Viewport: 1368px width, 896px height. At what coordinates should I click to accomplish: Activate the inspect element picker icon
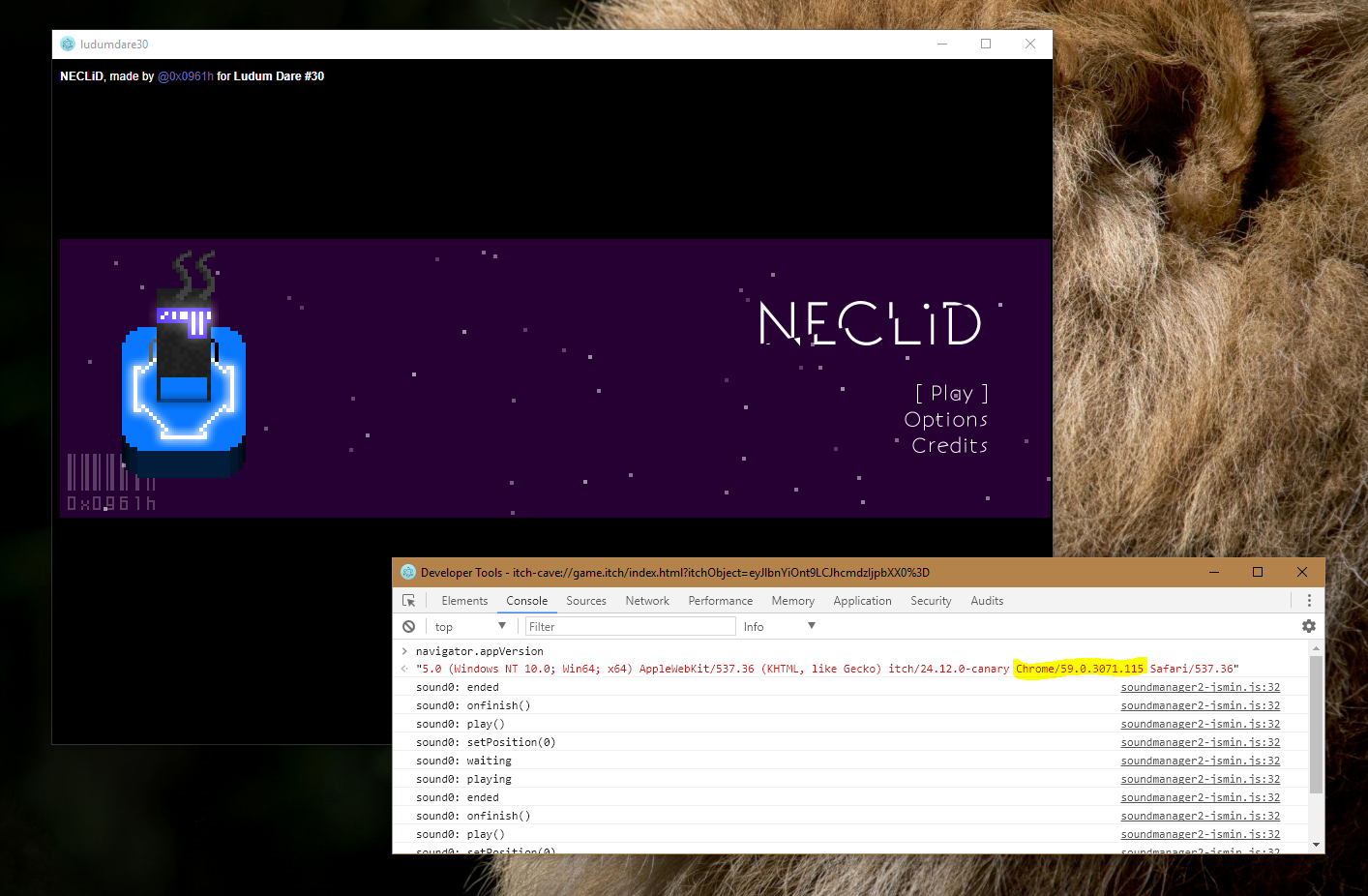[409, 601]
